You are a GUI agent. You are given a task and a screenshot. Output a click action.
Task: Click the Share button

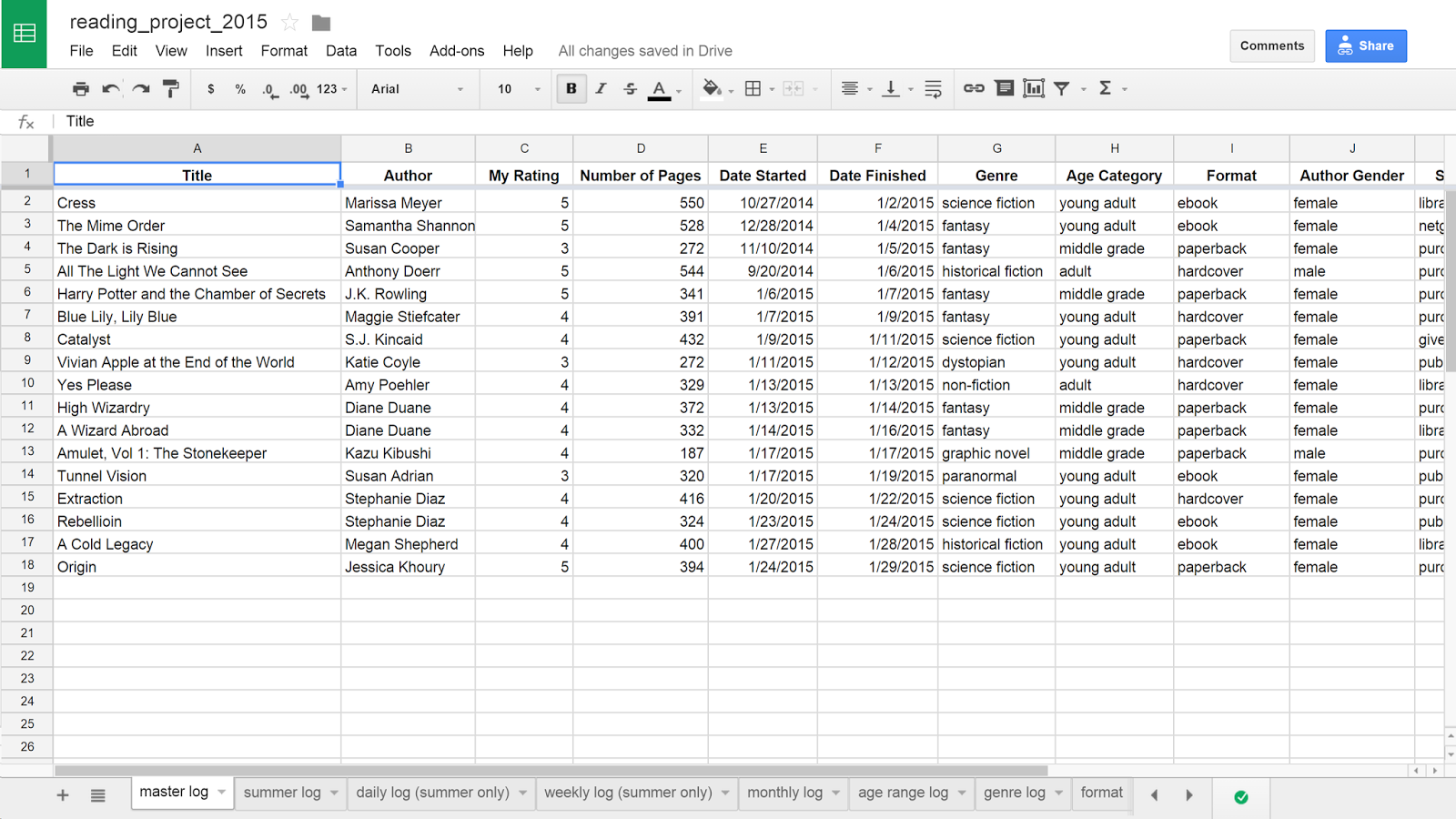(x=1365, y=45)
